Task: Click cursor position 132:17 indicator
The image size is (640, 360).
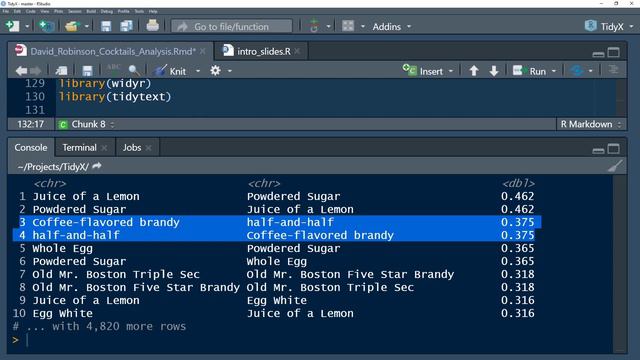Action: pos(31,124)
